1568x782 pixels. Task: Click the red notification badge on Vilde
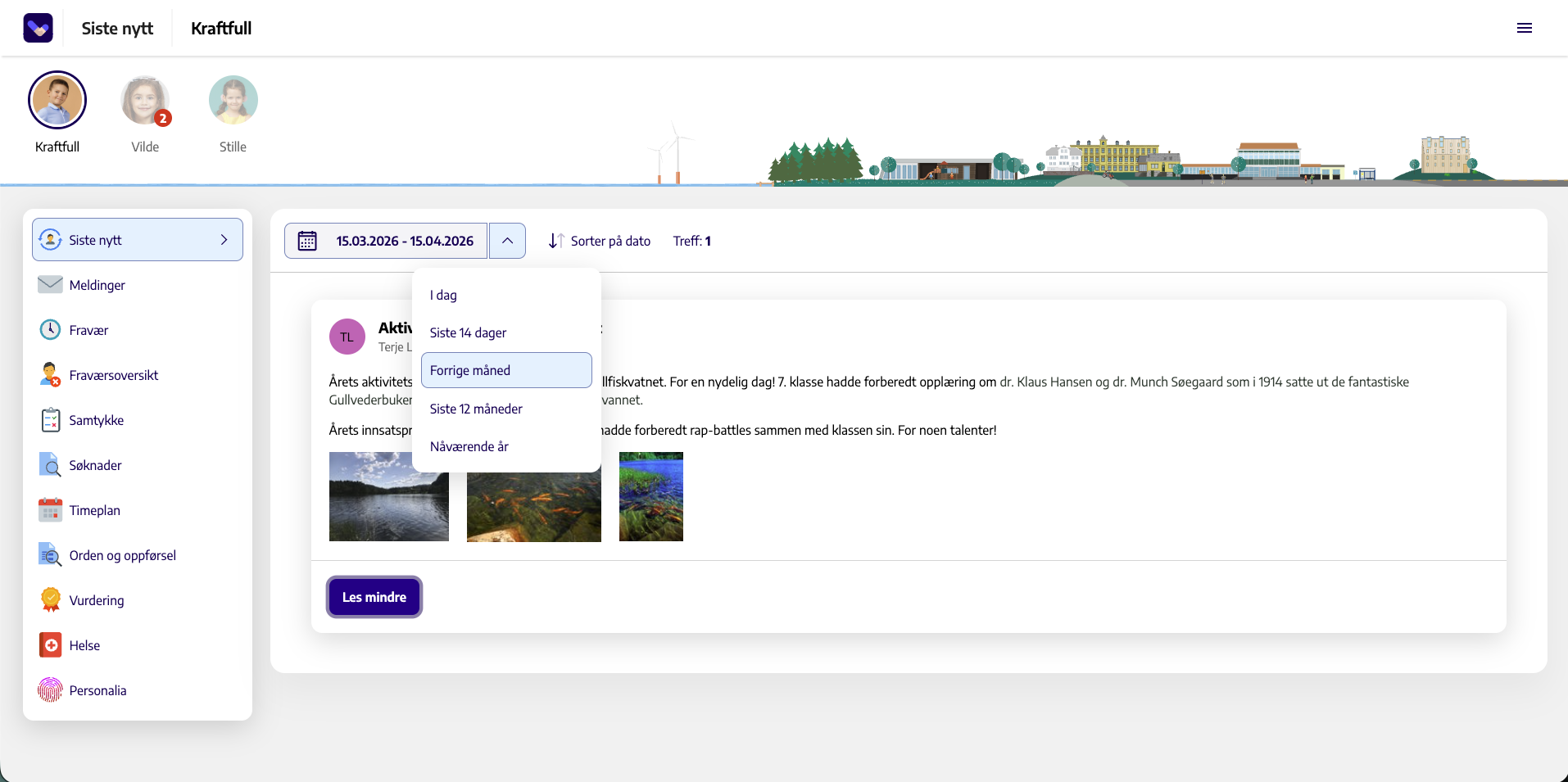(163, 118)
